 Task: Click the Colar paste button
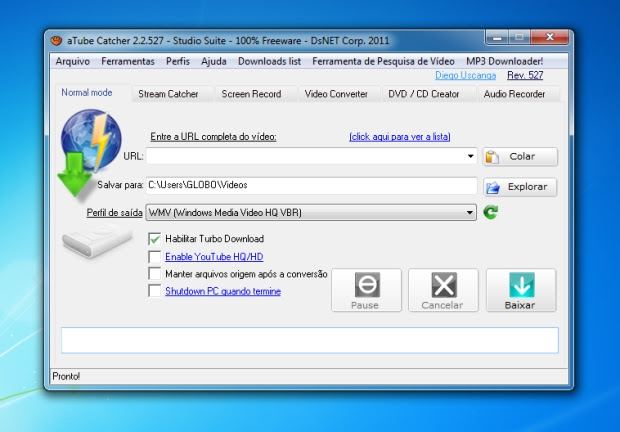(x=520, y=157)
